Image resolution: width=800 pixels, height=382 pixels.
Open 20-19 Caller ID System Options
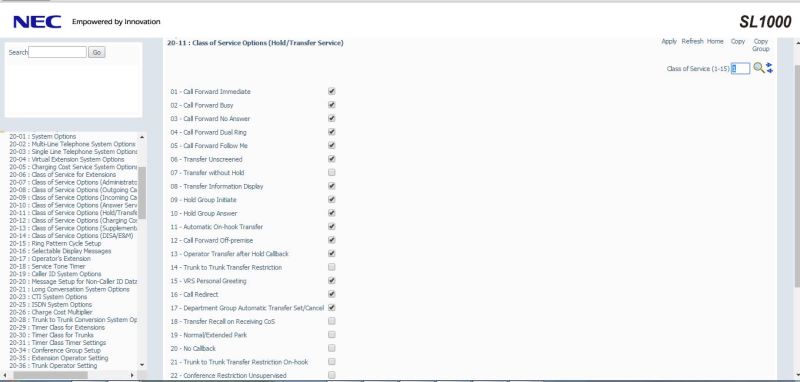[x=55, y=274]
